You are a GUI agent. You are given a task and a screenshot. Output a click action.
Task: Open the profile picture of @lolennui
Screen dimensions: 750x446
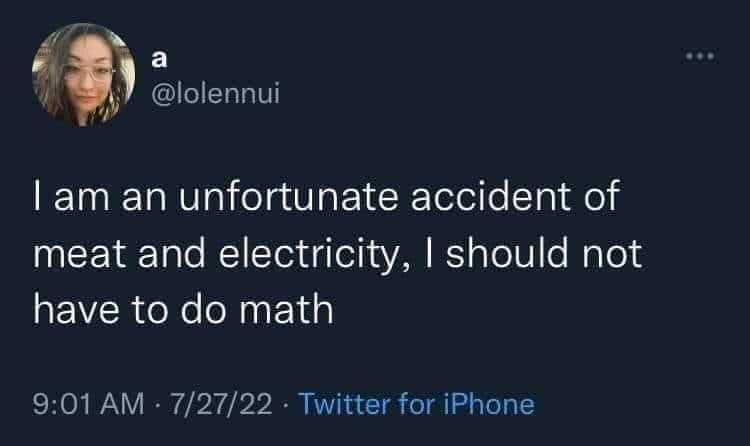coord(84,75)
